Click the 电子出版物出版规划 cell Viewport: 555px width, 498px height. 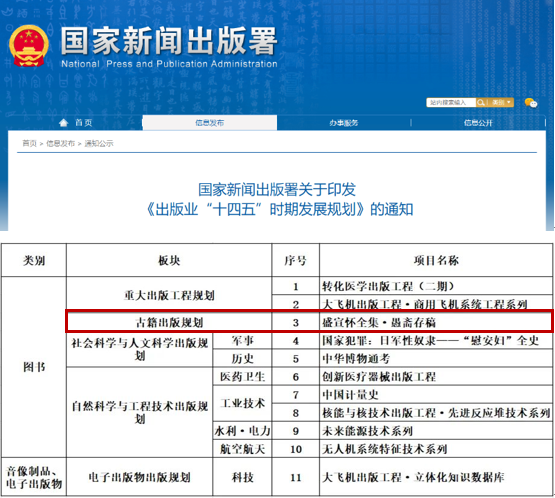[x=139, y=477]
